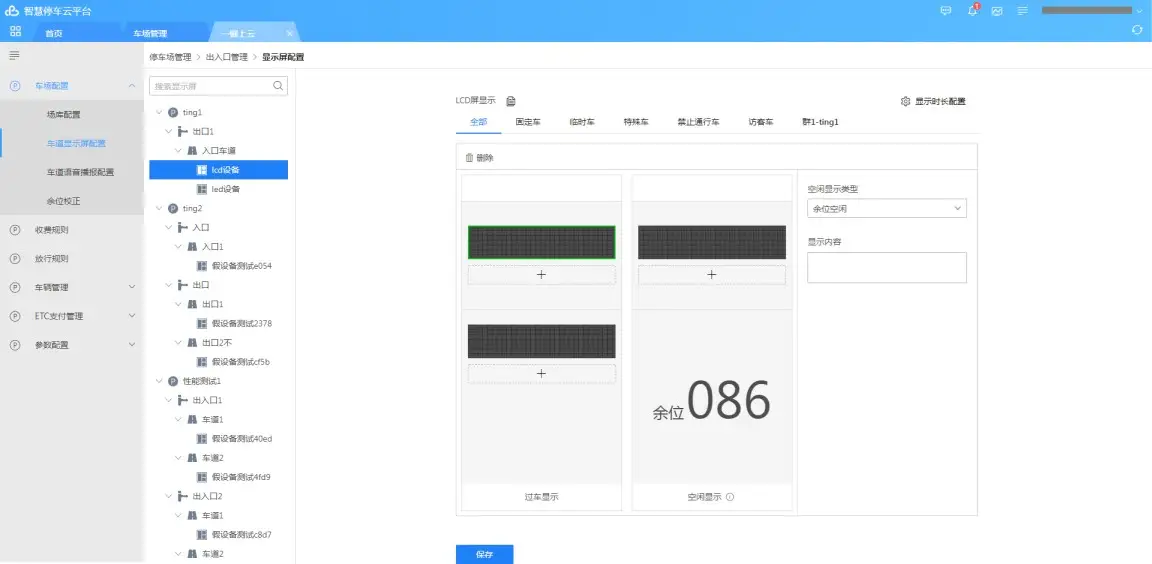Switch to the 访客车 tab
This screenshot has width=1152, height=564.
tap(761, 122)
